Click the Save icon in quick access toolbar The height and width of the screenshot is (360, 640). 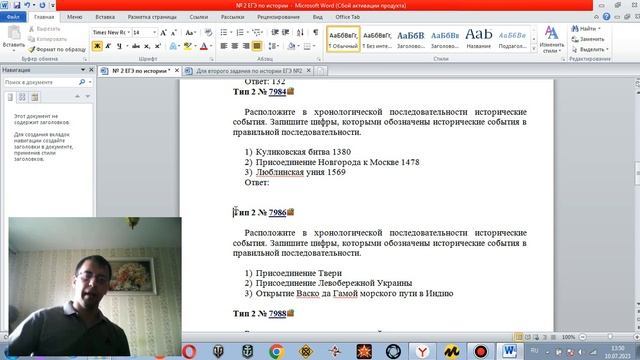(17, 5)
